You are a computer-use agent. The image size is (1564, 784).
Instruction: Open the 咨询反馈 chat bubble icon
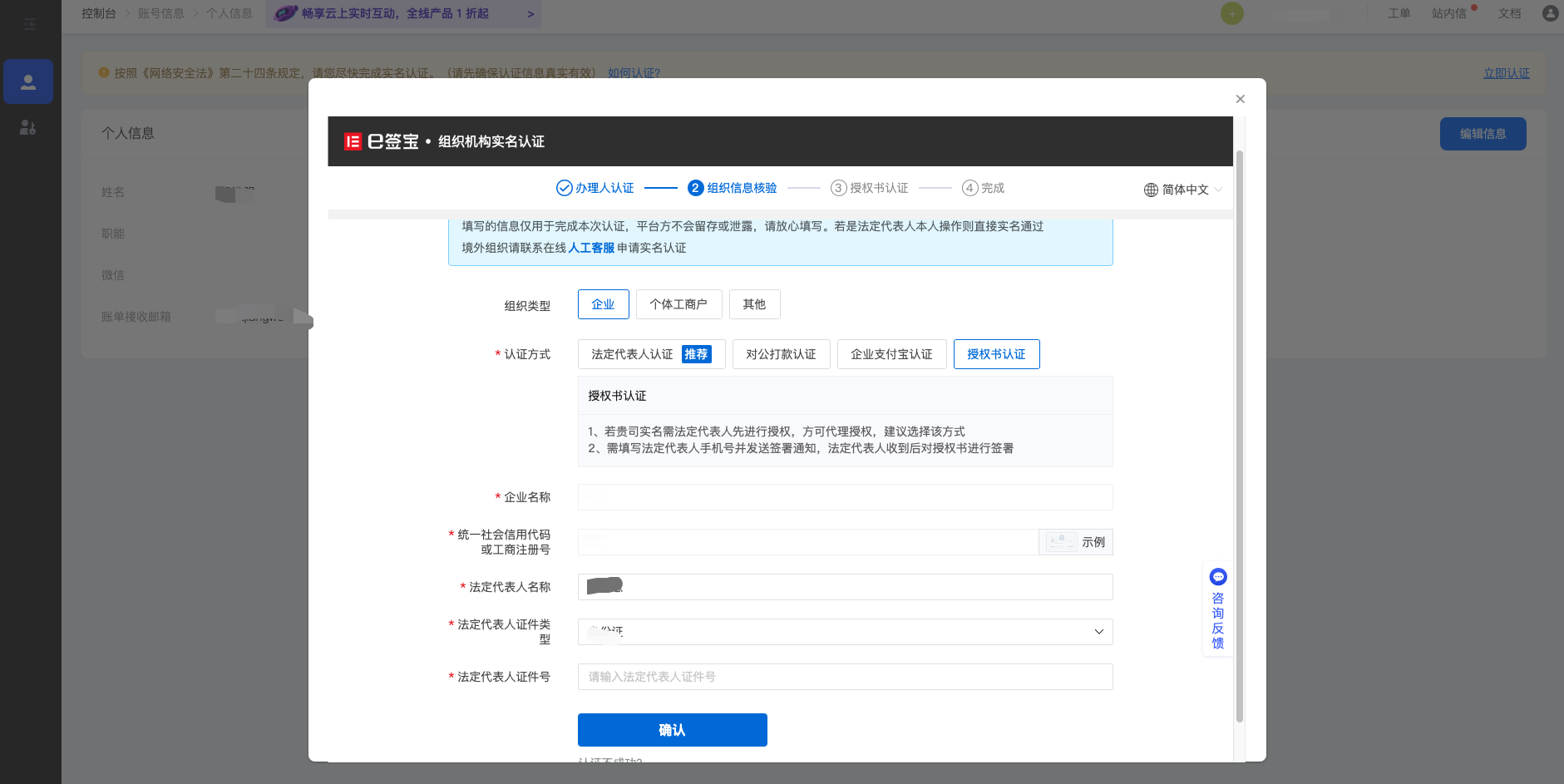pos(1218,577)
